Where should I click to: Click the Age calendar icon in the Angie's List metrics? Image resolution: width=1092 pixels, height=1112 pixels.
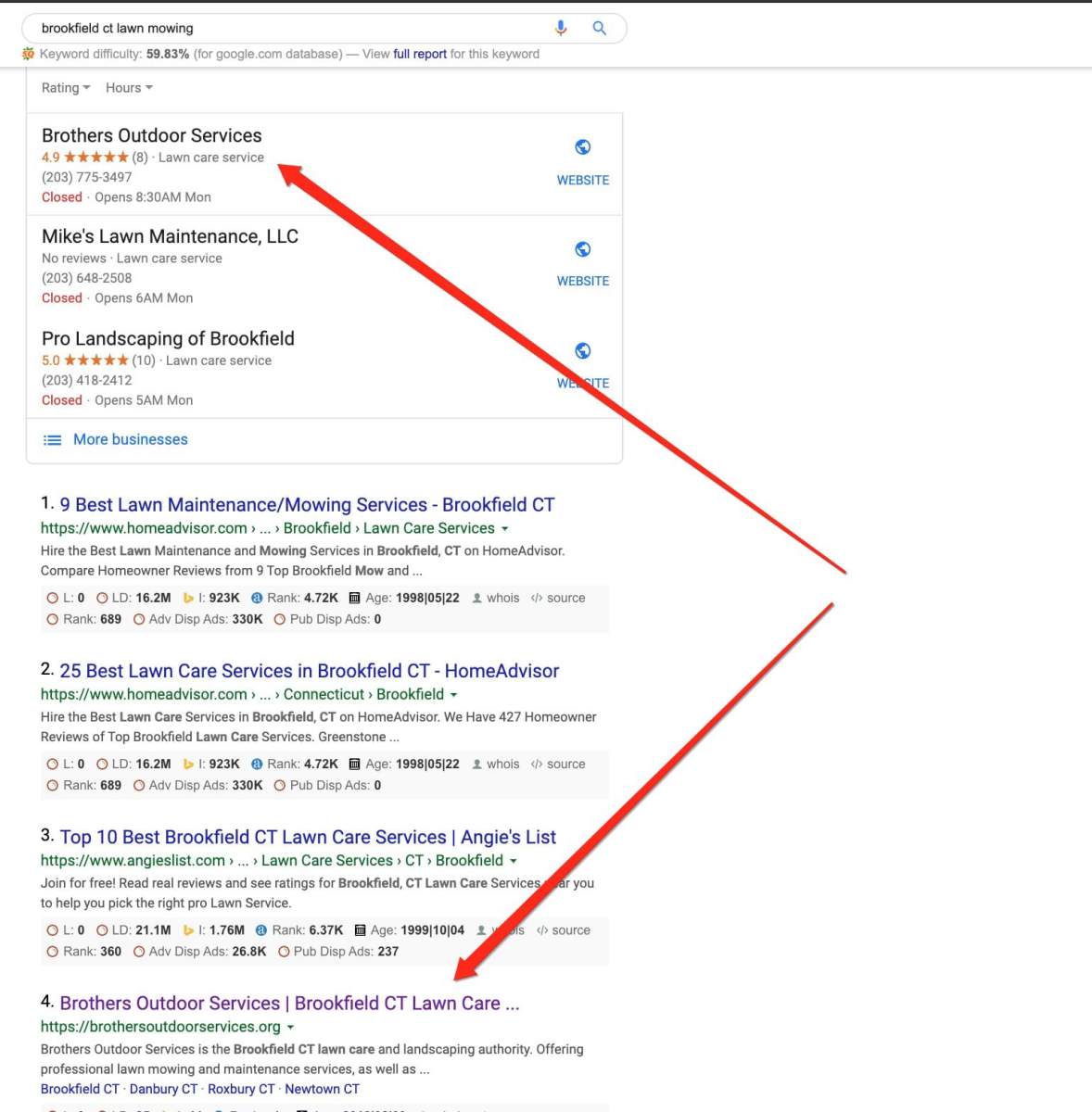click(x=360, y=929)
